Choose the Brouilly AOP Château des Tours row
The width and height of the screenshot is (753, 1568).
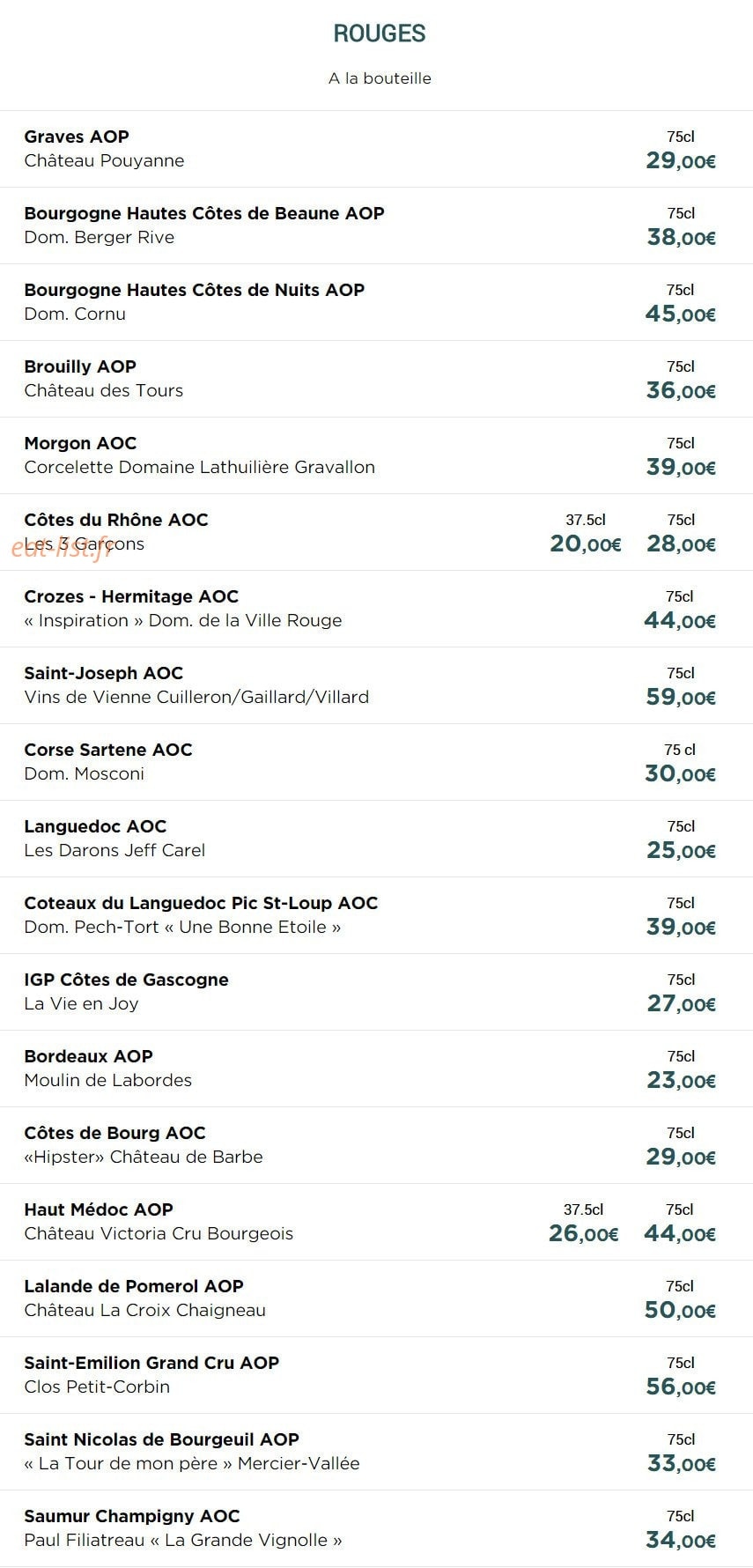pyautogui.click(x=376, y=379)
